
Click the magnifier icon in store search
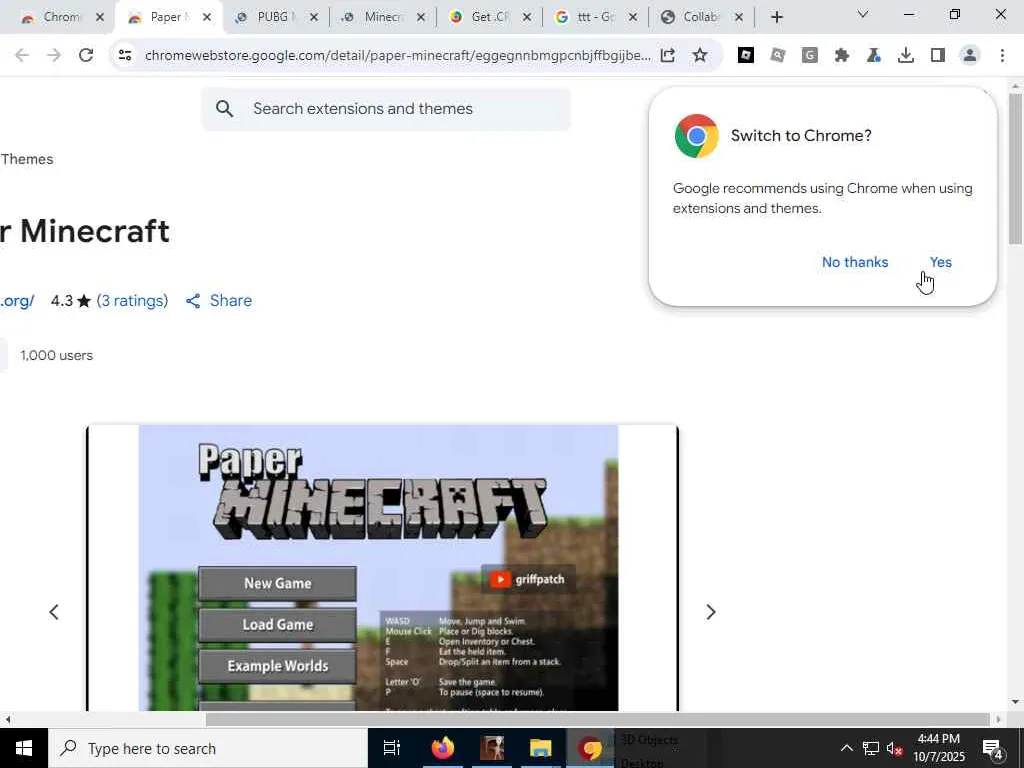(x=225, y=109)
